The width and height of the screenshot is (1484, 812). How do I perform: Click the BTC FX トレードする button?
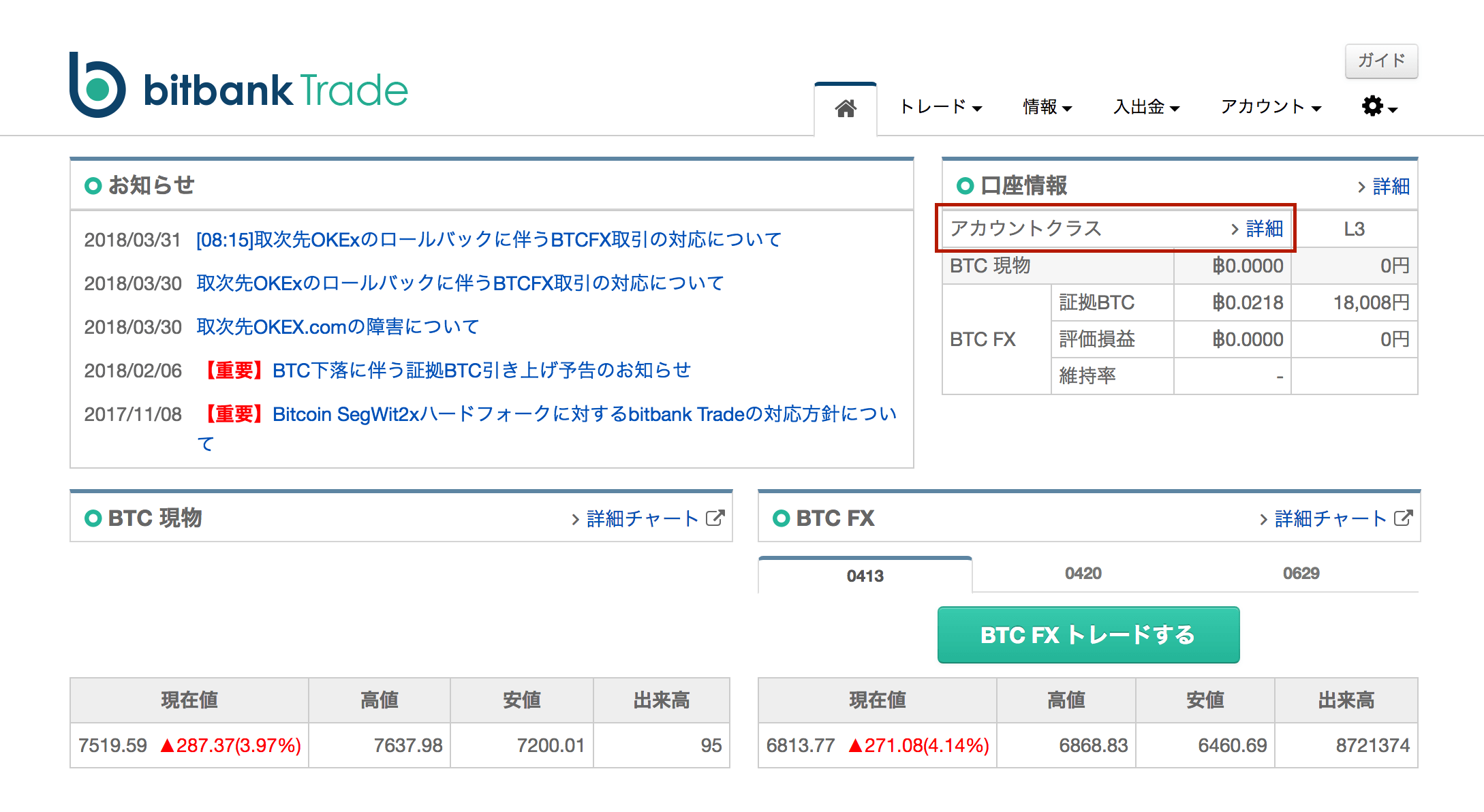1088,634
